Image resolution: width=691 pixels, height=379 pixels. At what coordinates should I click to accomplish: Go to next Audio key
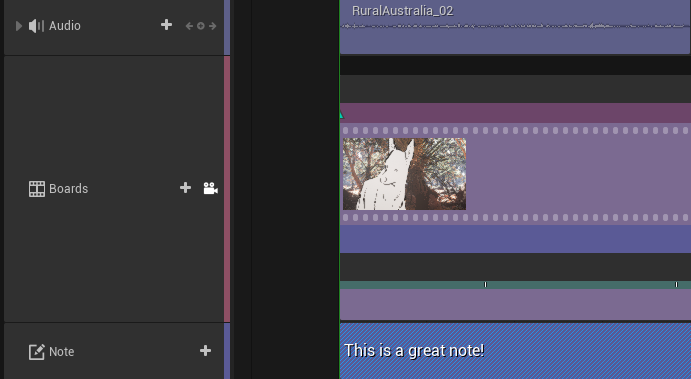coord(212,26)
